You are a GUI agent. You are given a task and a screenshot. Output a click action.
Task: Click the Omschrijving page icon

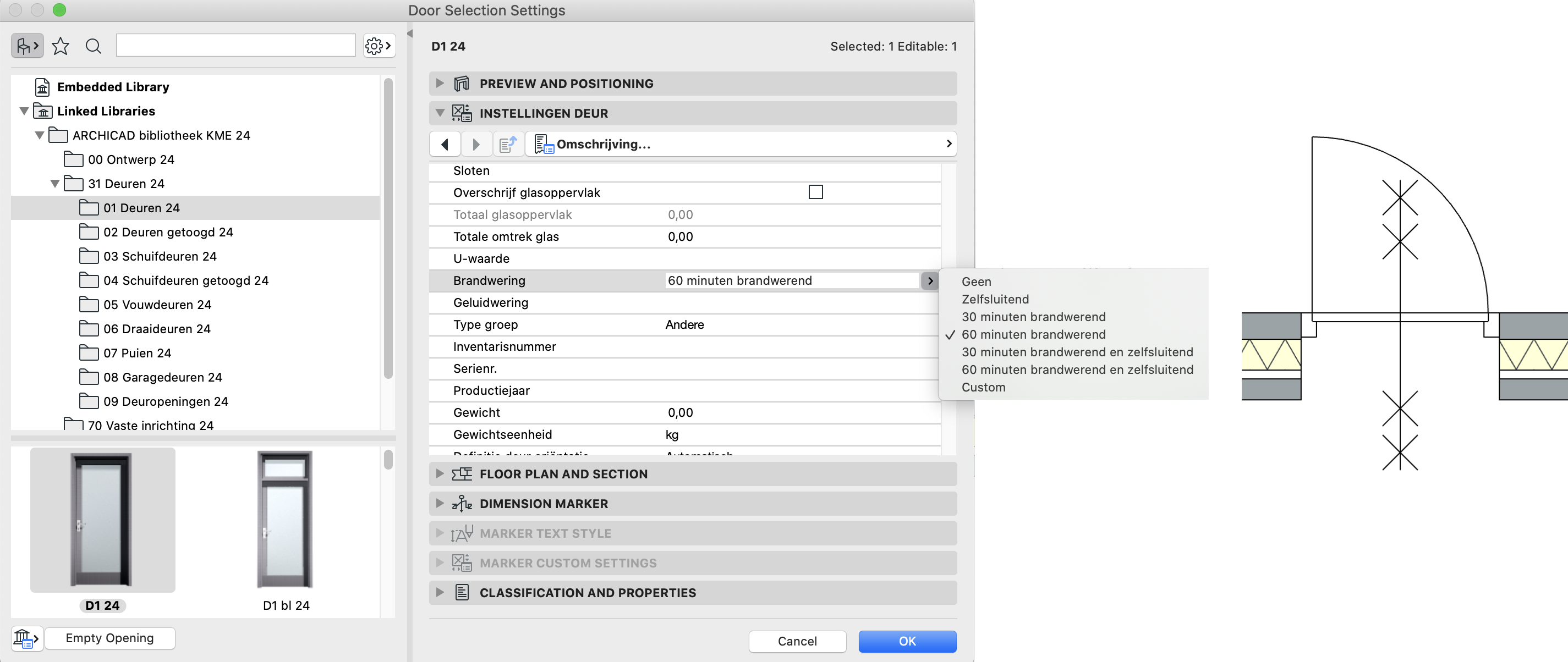pos(544,144)
